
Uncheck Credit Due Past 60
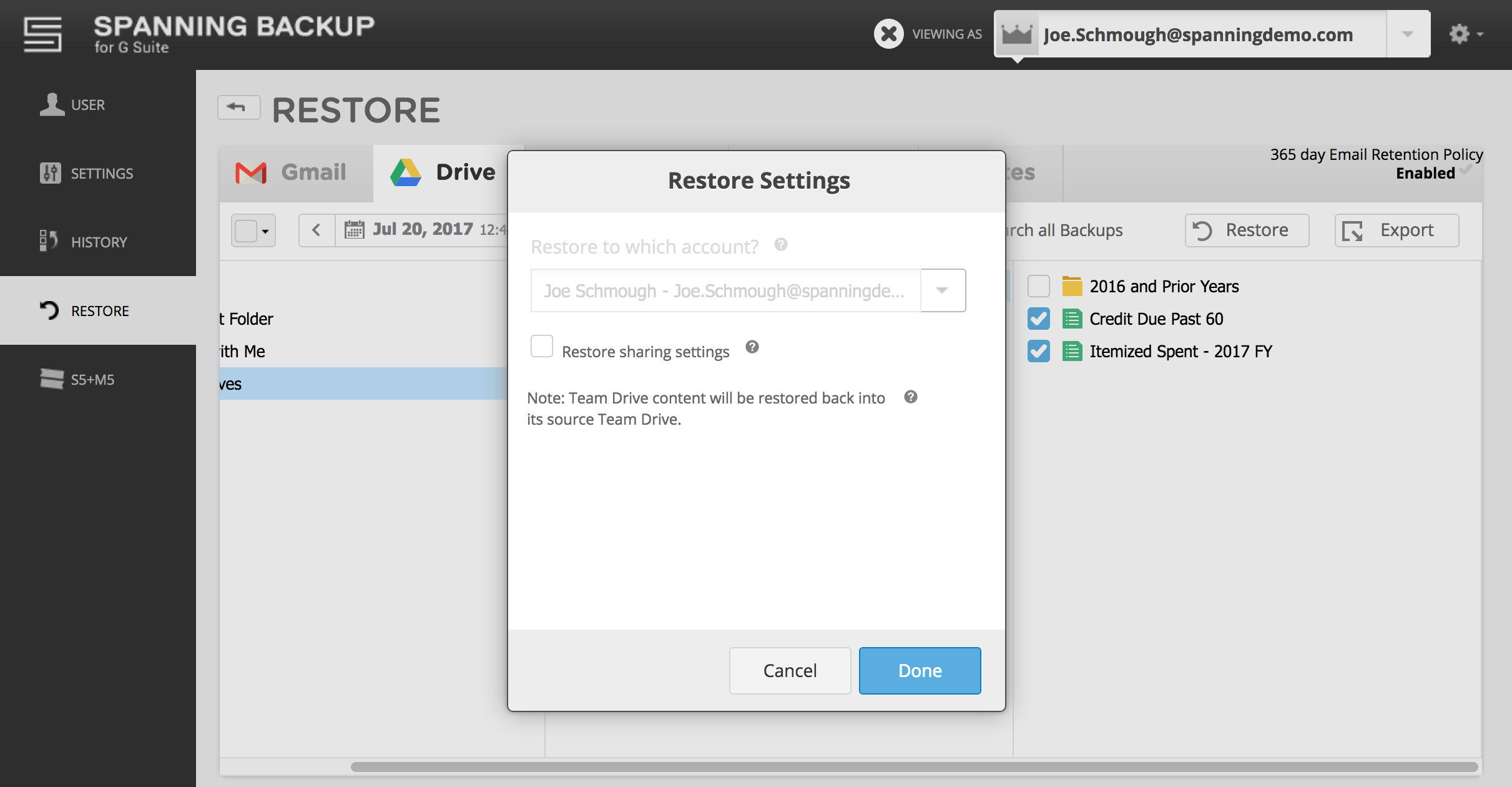coord(1038,319)
